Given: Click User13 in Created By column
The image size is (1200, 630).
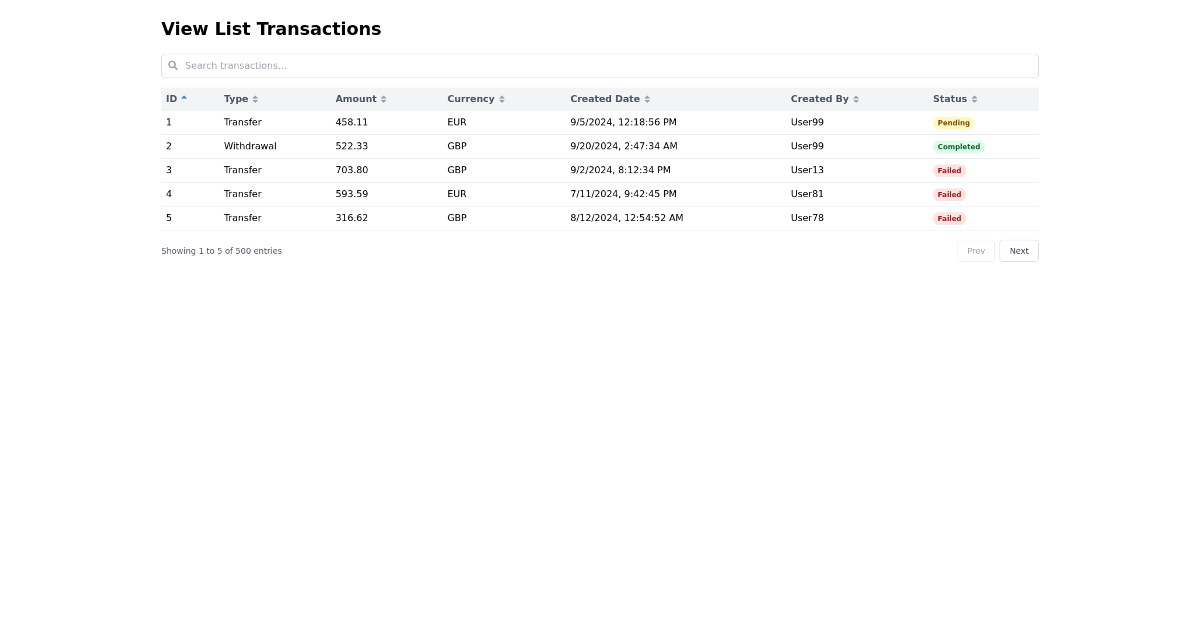Looking at the screenshot, I should [807, 170].
